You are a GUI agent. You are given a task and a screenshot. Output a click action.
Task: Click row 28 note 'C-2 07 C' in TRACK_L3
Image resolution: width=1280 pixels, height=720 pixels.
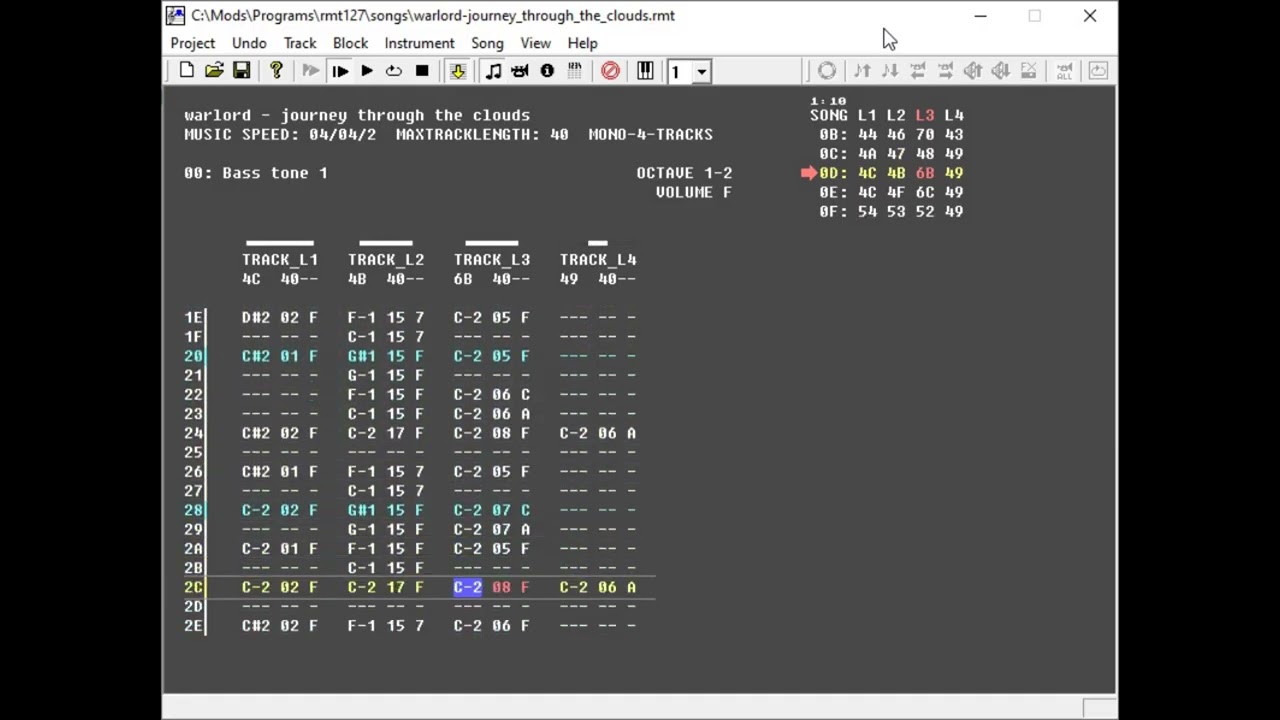[x=492, y=510]
